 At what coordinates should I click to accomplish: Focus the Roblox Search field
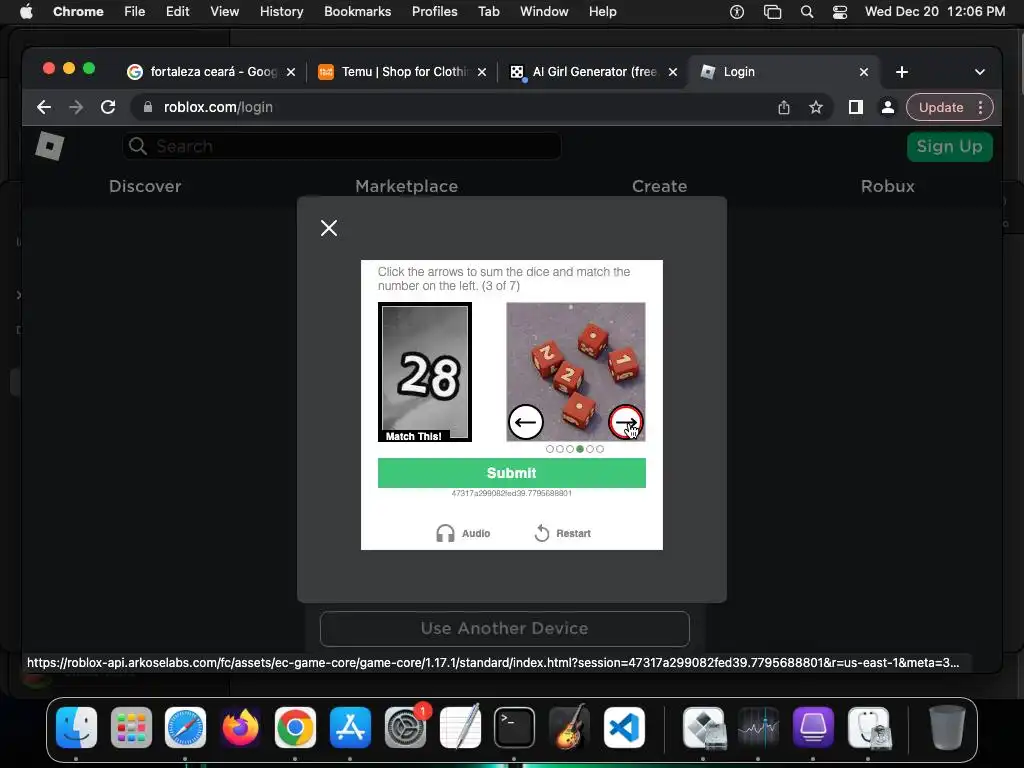342,146
